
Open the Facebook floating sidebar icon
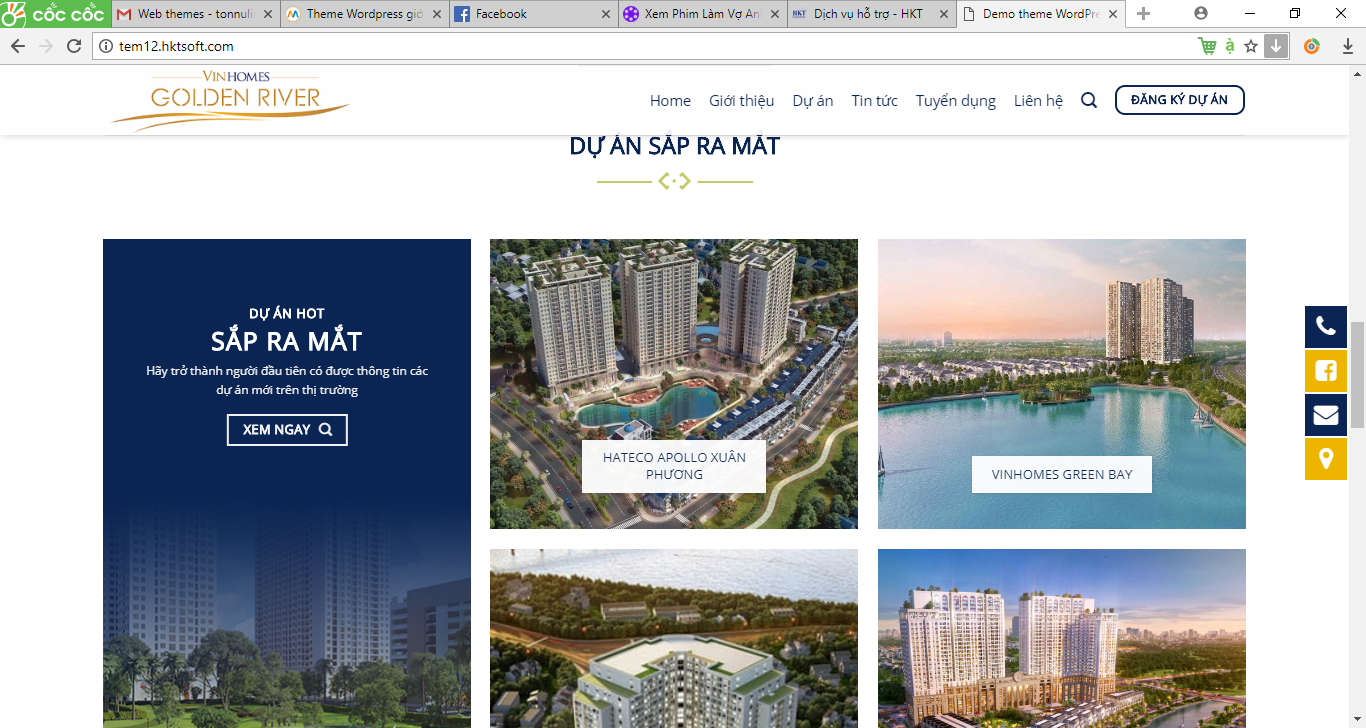1325,371
